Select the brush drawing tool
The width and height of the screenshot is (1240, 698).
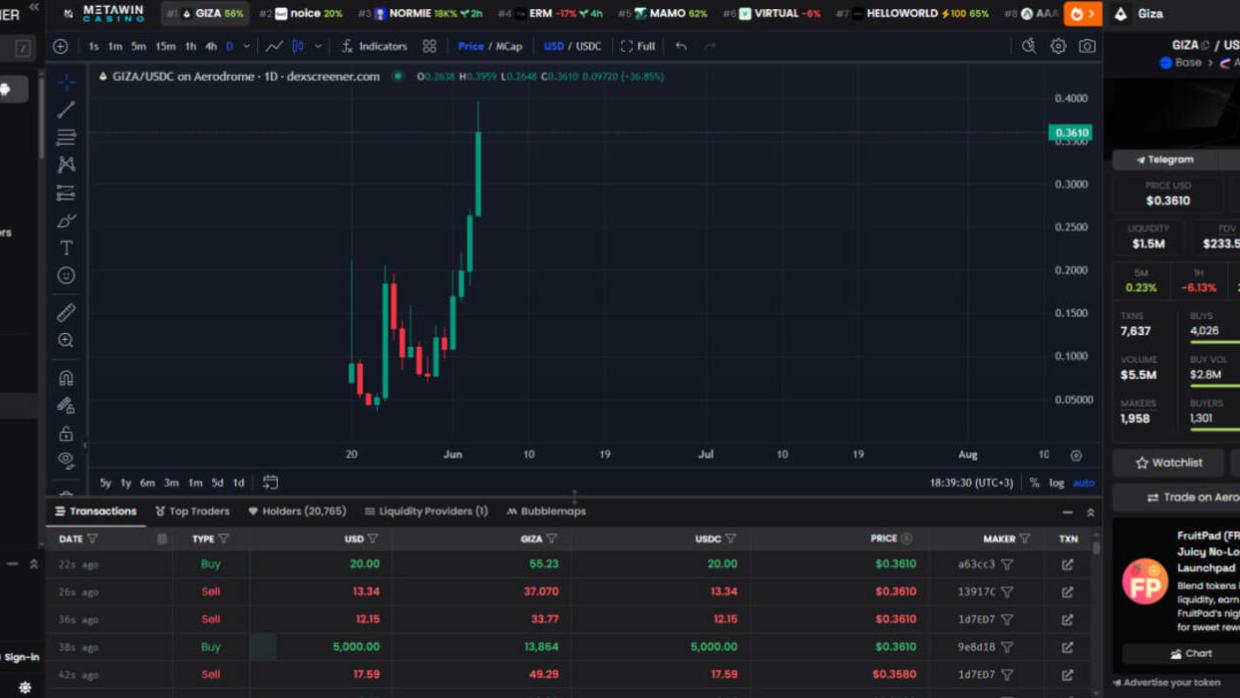tap(66, 220)
